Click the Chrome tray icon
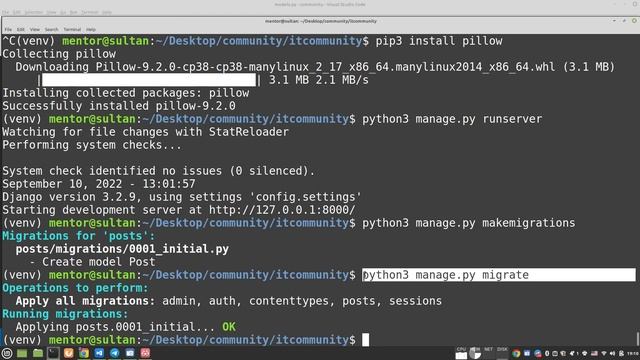The height and width of the screenshot is (360, 640). pyautogui.click(x=516, y=353)
